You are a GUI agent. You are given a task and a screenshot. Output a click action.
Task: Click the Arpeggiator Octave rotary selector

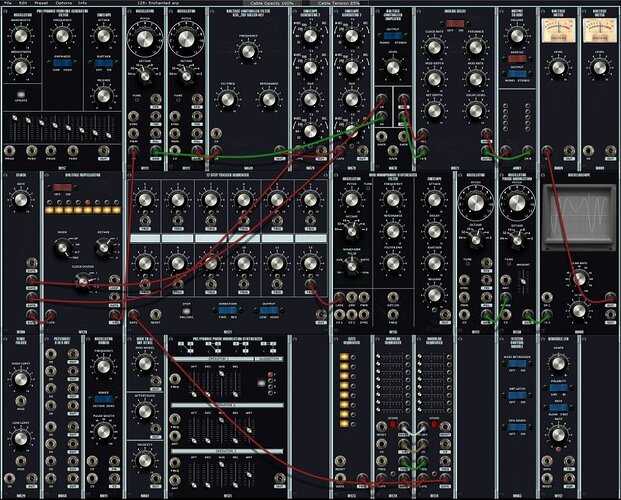point(103,248)
